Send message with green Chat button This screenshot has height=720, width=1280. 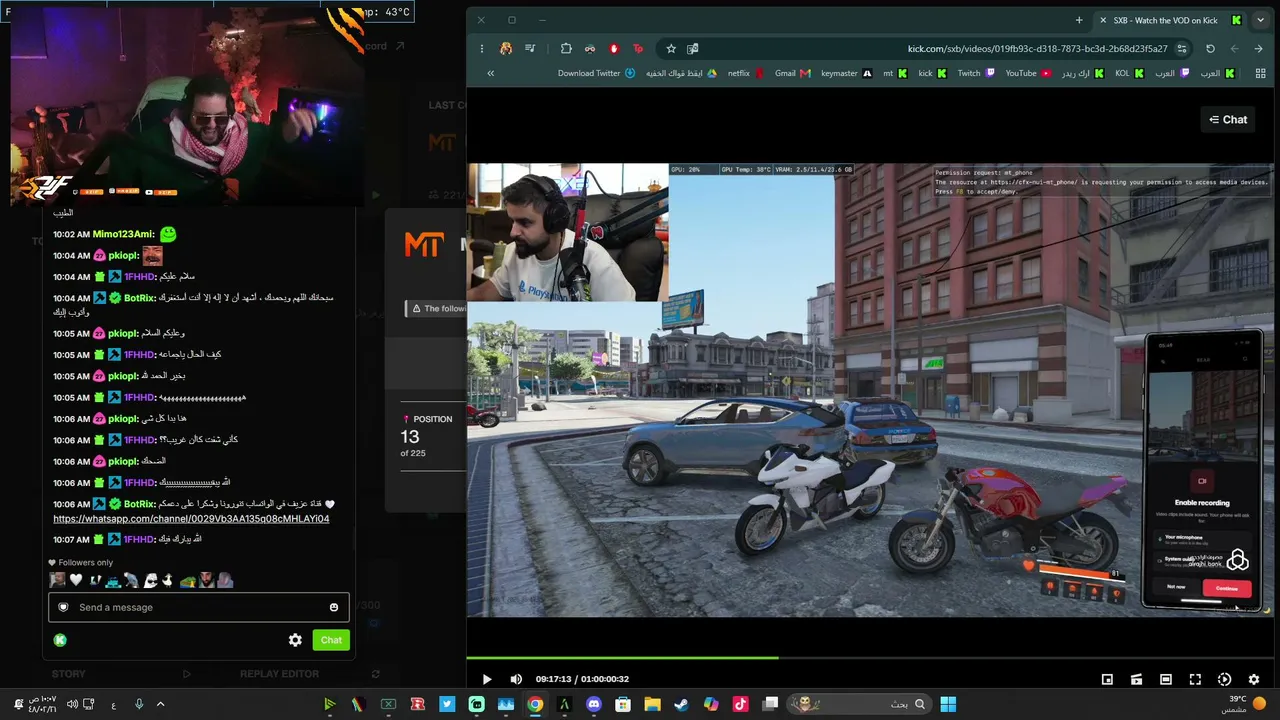click(331, 640)
